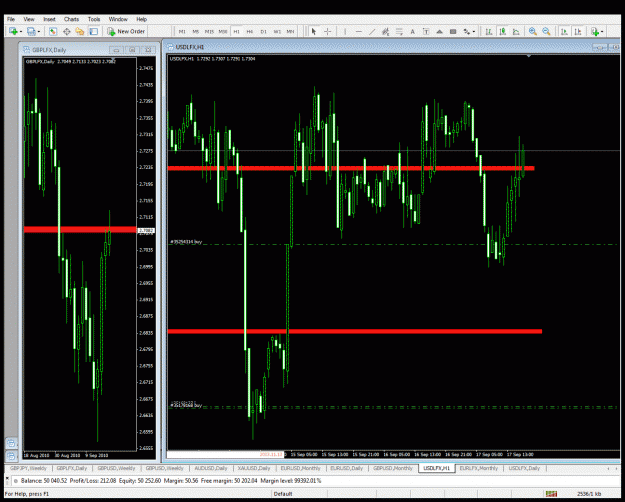This screenshot has width=625, height=502.
Task: Select the lower red line in USDLFX chart
Action: 355,331
